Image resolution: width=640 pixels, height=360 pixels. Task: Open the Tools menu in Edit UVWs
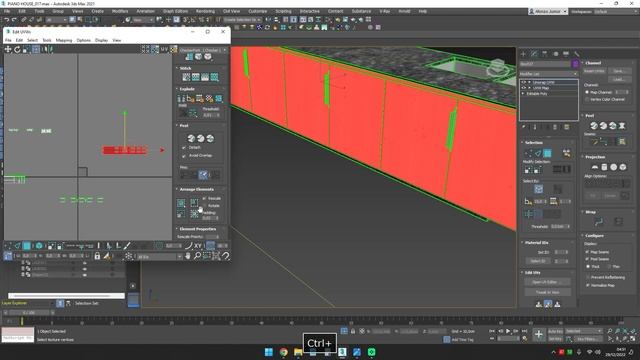pyautogui.click(x=47, y=40)
